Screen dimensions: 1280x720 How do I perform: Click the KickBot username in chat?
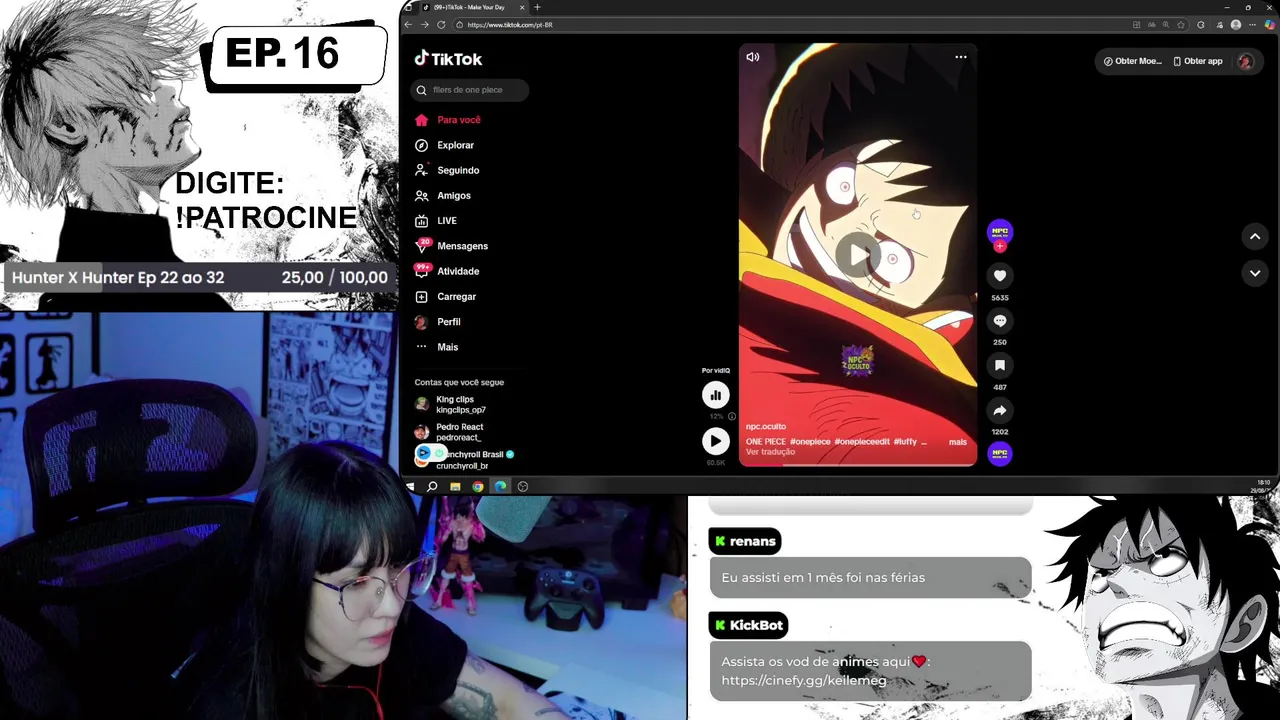click(x=756, y=625)
